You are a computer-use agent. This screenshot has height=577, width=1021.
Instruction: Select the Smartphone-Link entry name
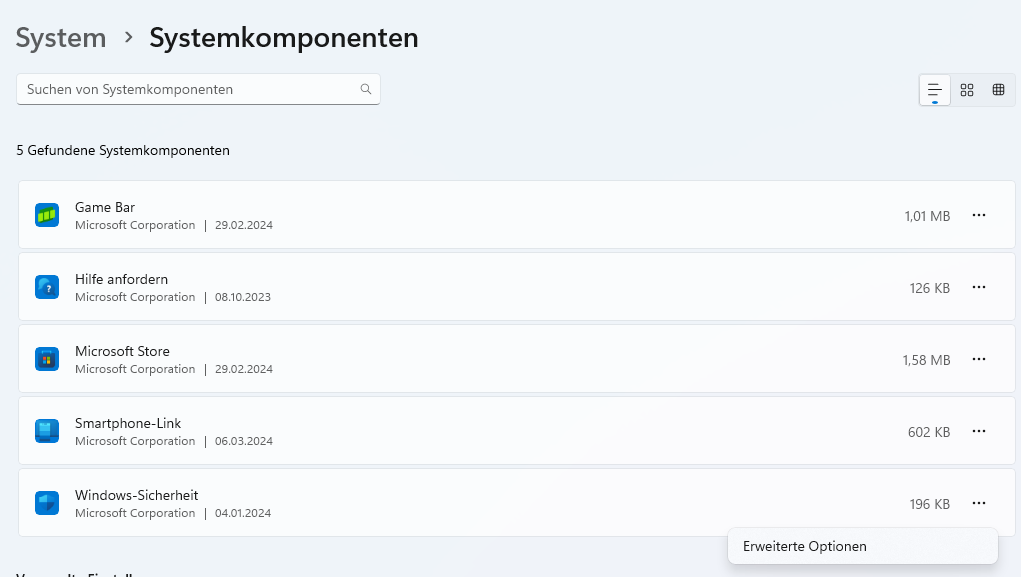(128, 423)
